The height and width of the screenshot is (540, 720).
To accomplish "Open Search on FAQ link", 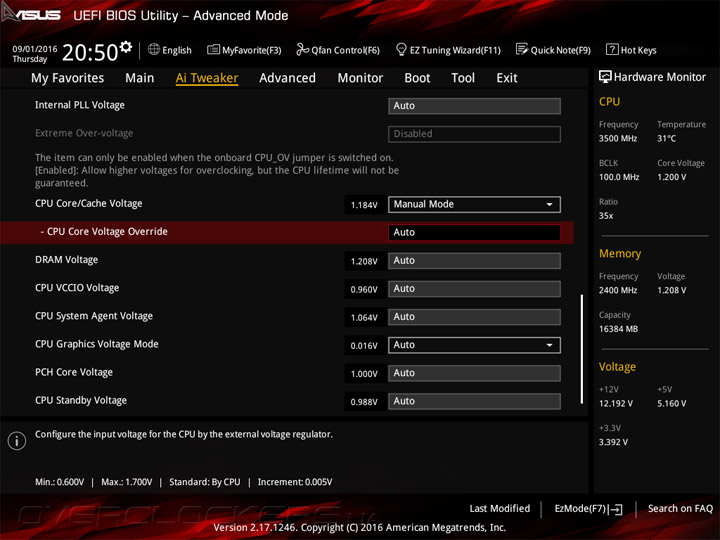I will tap(680, 508).
